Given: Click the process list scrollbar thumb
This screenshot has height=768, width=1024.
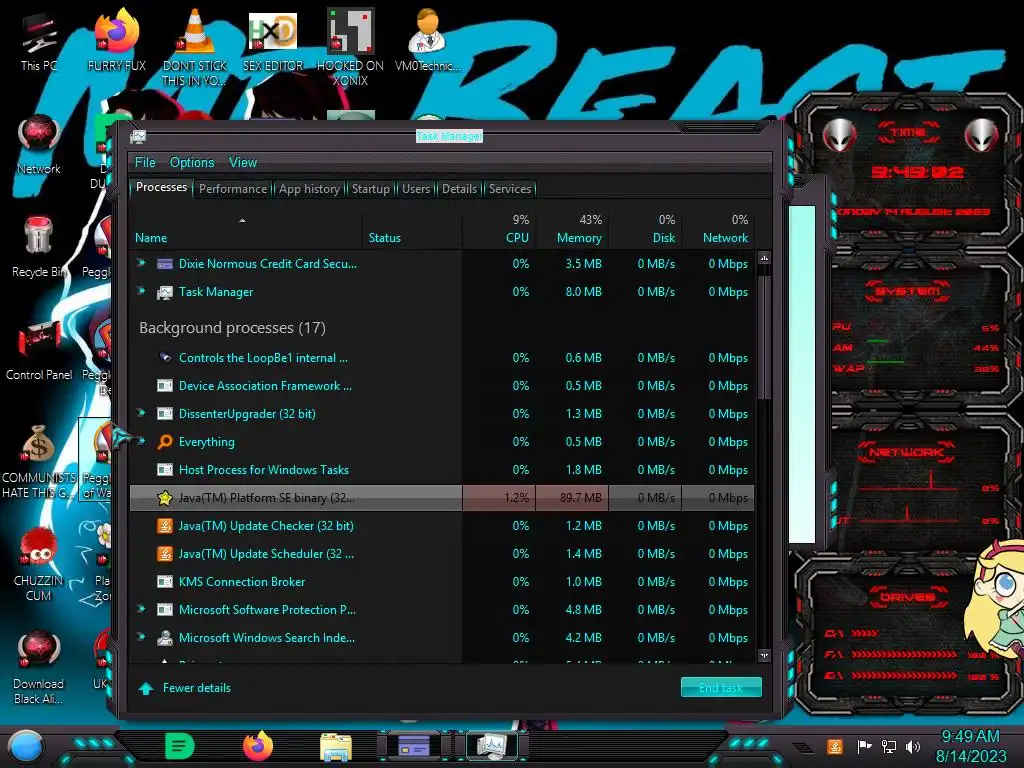Looking at the screenshot, I should (x=764, y=336).
